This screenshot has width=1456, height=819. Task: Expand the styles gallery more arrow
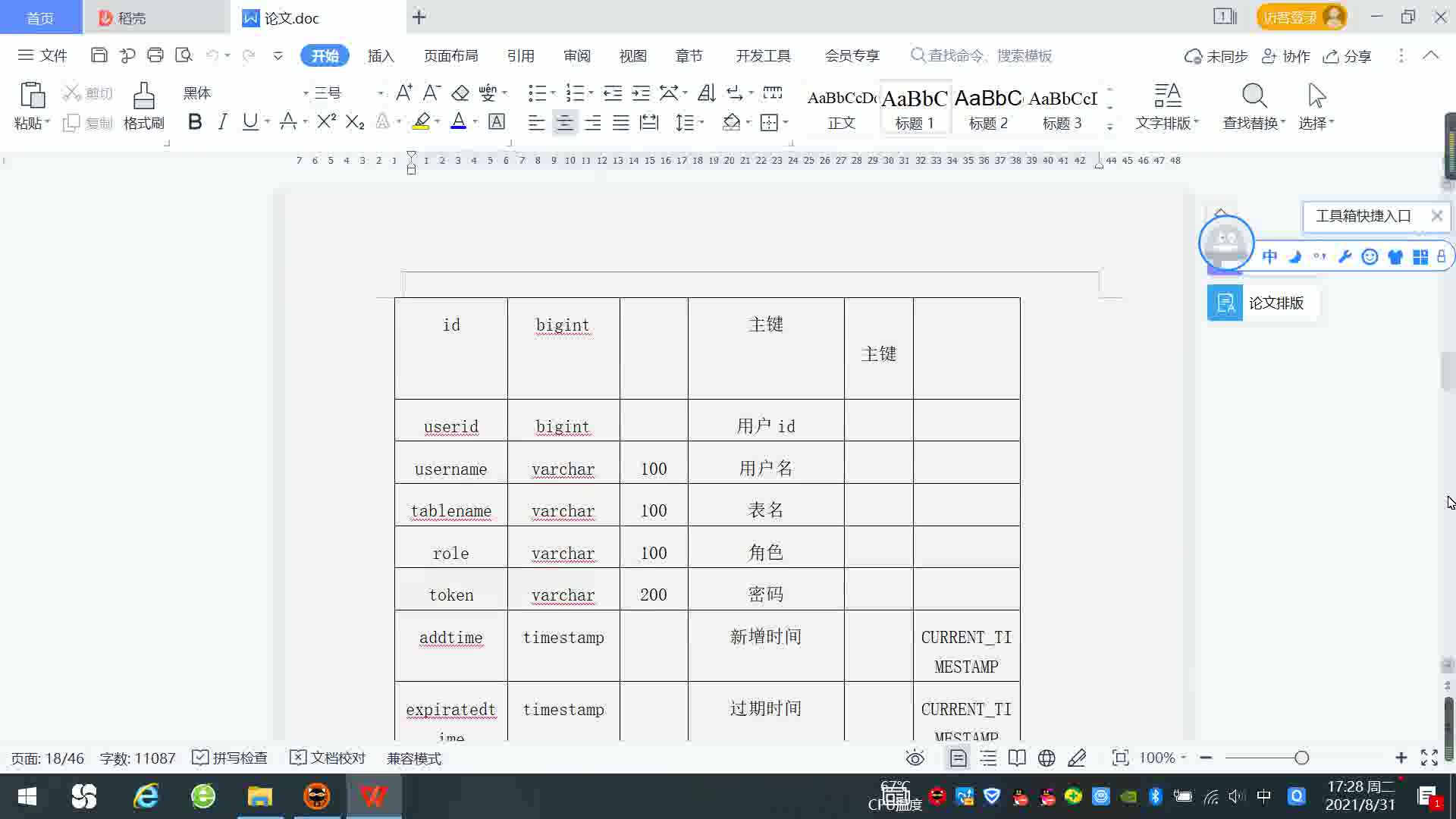coord(1109,127)
